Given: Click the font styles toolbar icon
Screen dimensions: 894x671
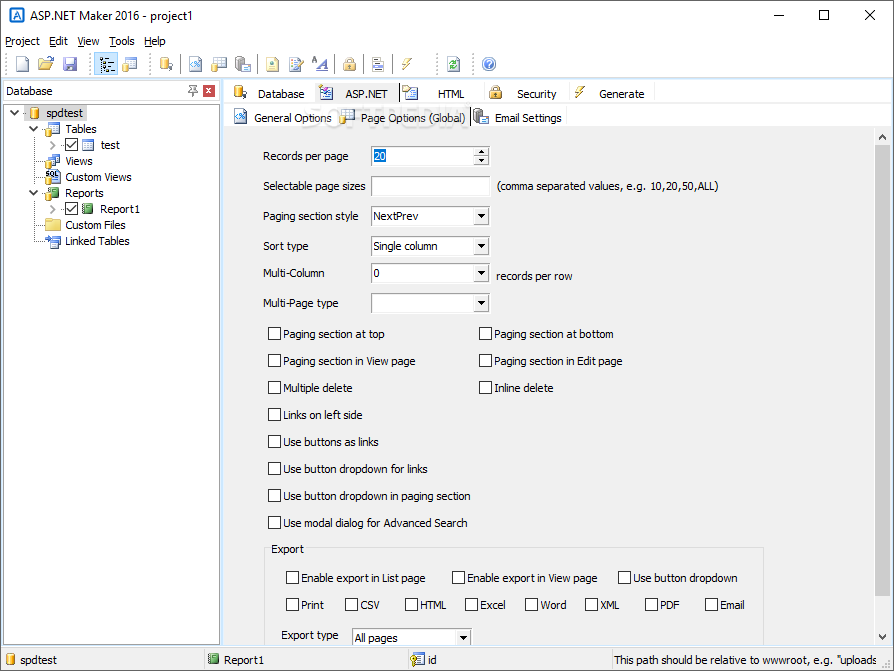Looking at the screenshot, I should click(320, 64).
